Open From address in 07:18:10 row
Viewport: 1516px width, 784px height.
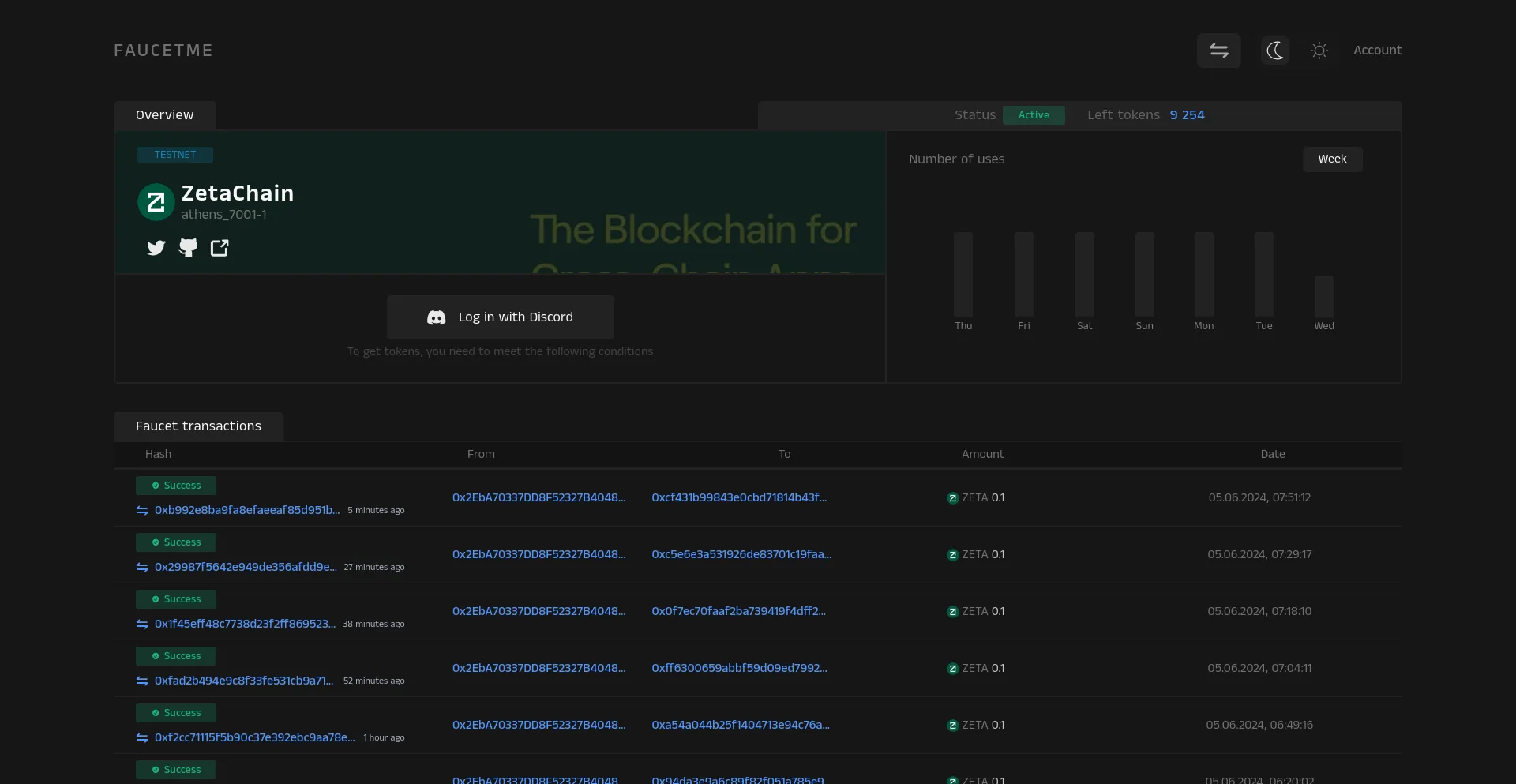pos(538,611)
